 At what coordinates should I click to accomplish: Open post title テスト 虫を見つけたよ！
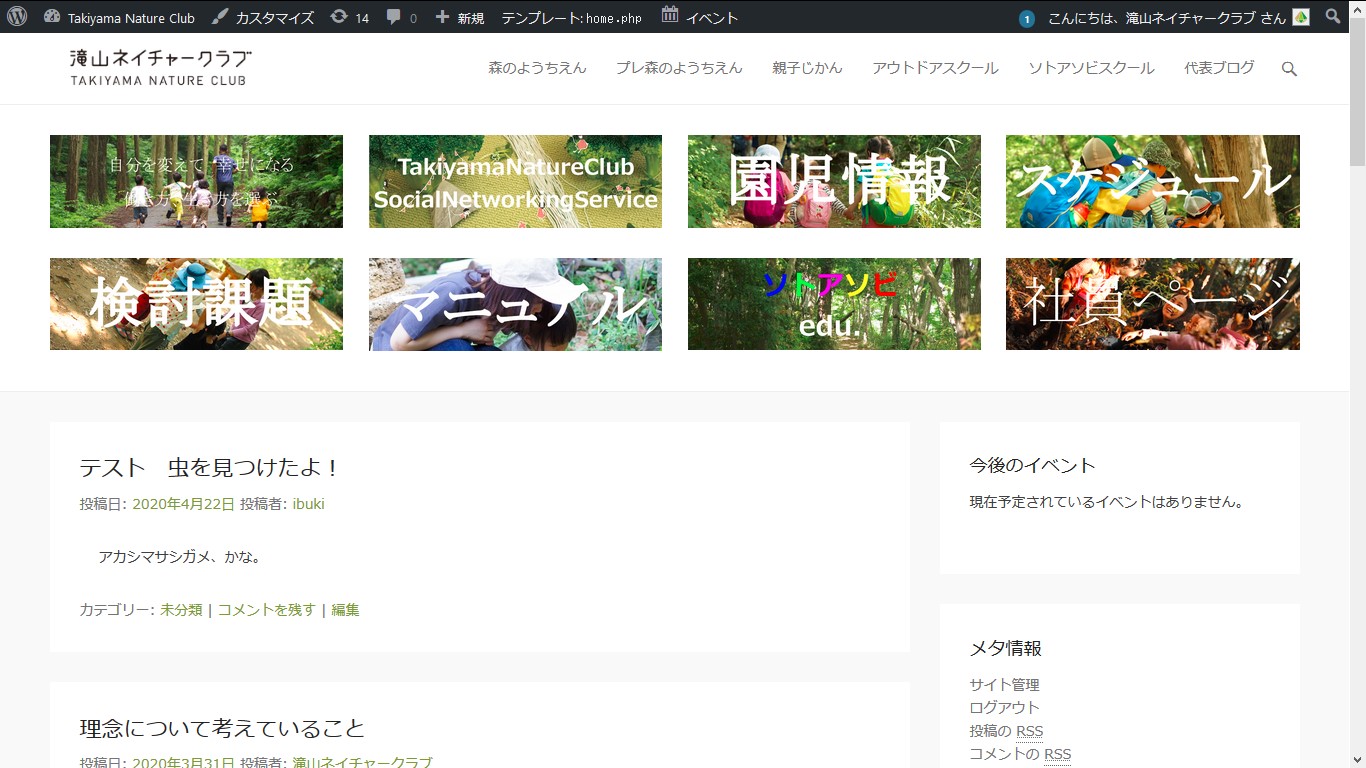tap(210, 467)
